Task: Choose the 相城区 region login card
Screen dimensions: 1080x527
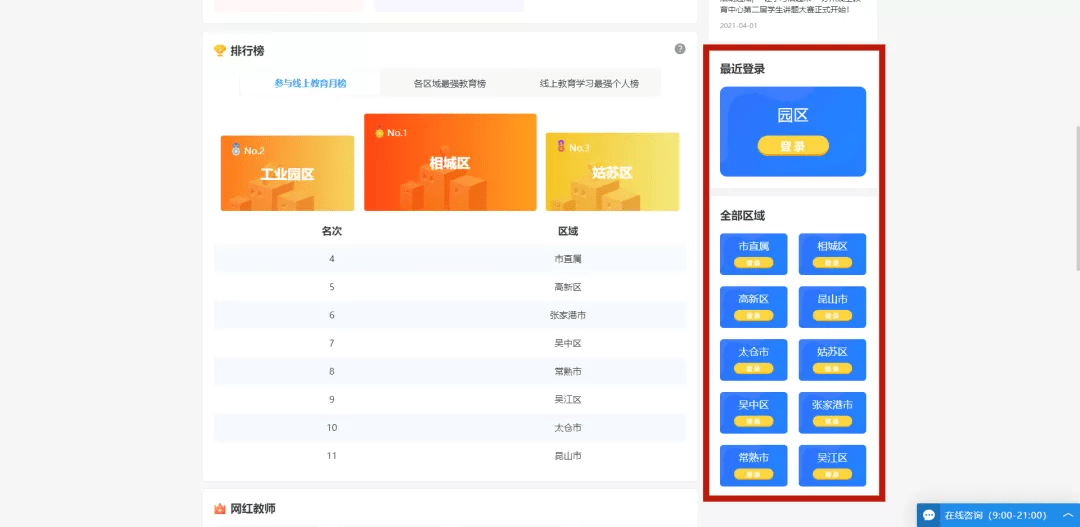Action: 832,254
